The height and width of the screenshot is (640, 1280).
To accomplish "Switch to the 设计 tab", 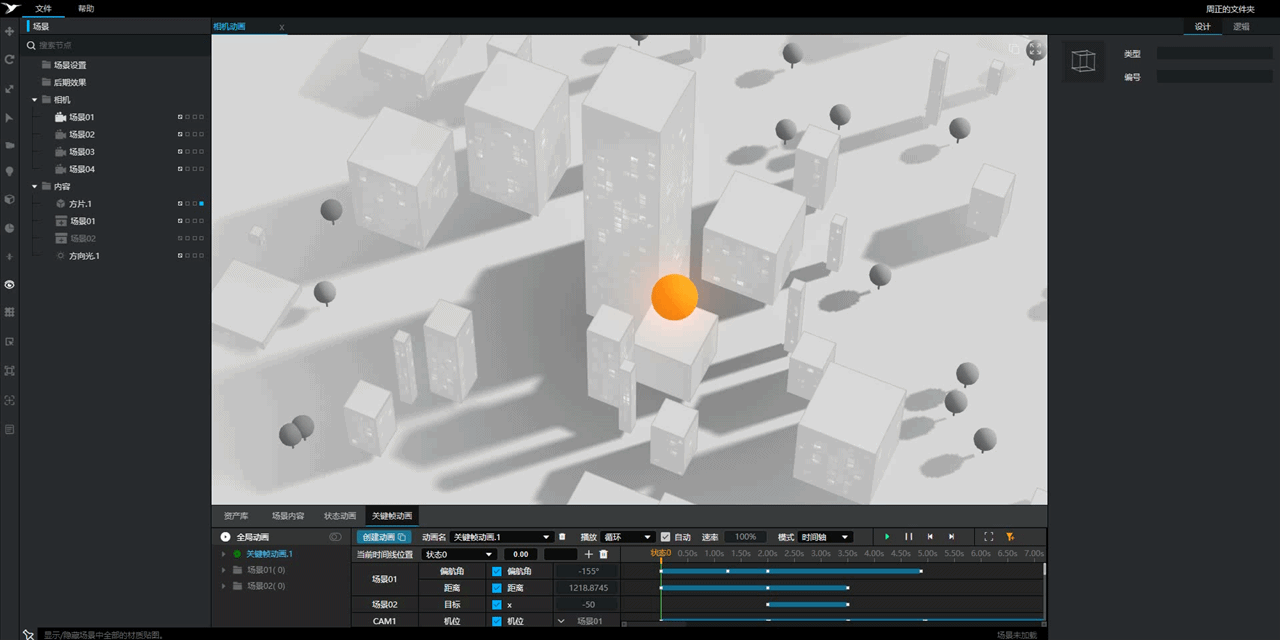I will tap(1203, 27).
